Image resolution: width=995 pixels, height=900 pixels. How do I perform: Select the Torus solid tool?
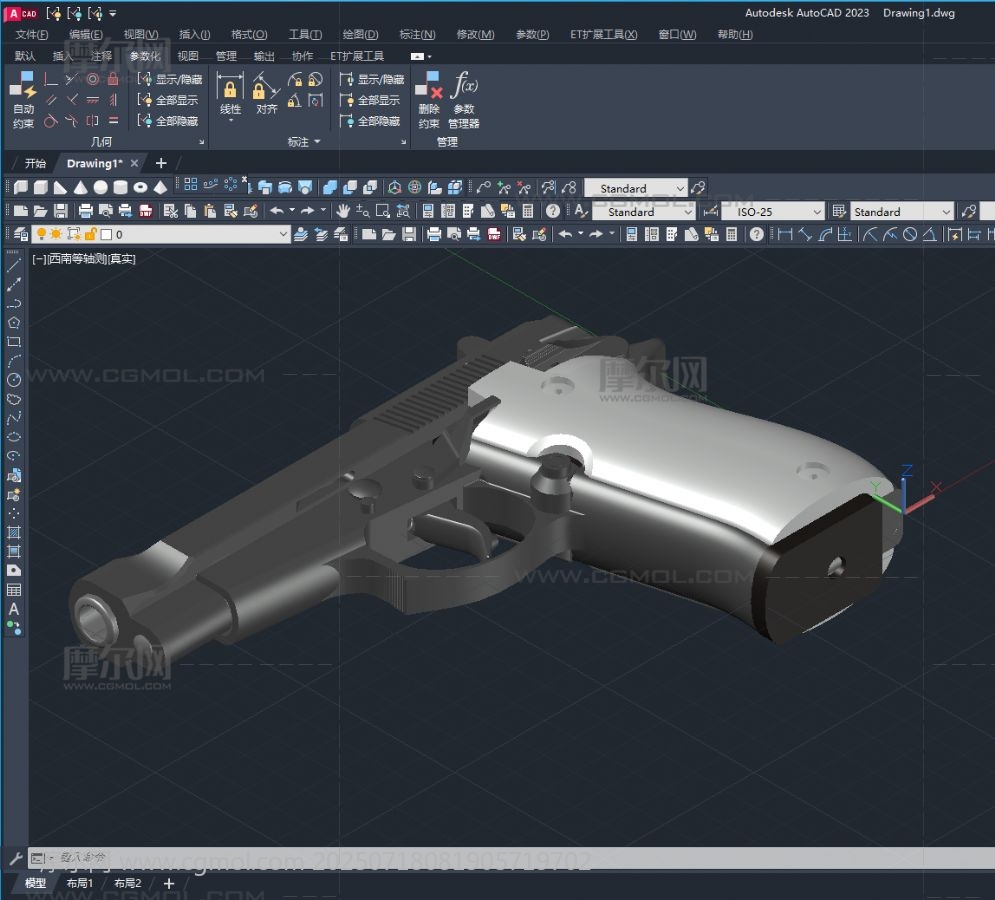[x=140, y=187]
